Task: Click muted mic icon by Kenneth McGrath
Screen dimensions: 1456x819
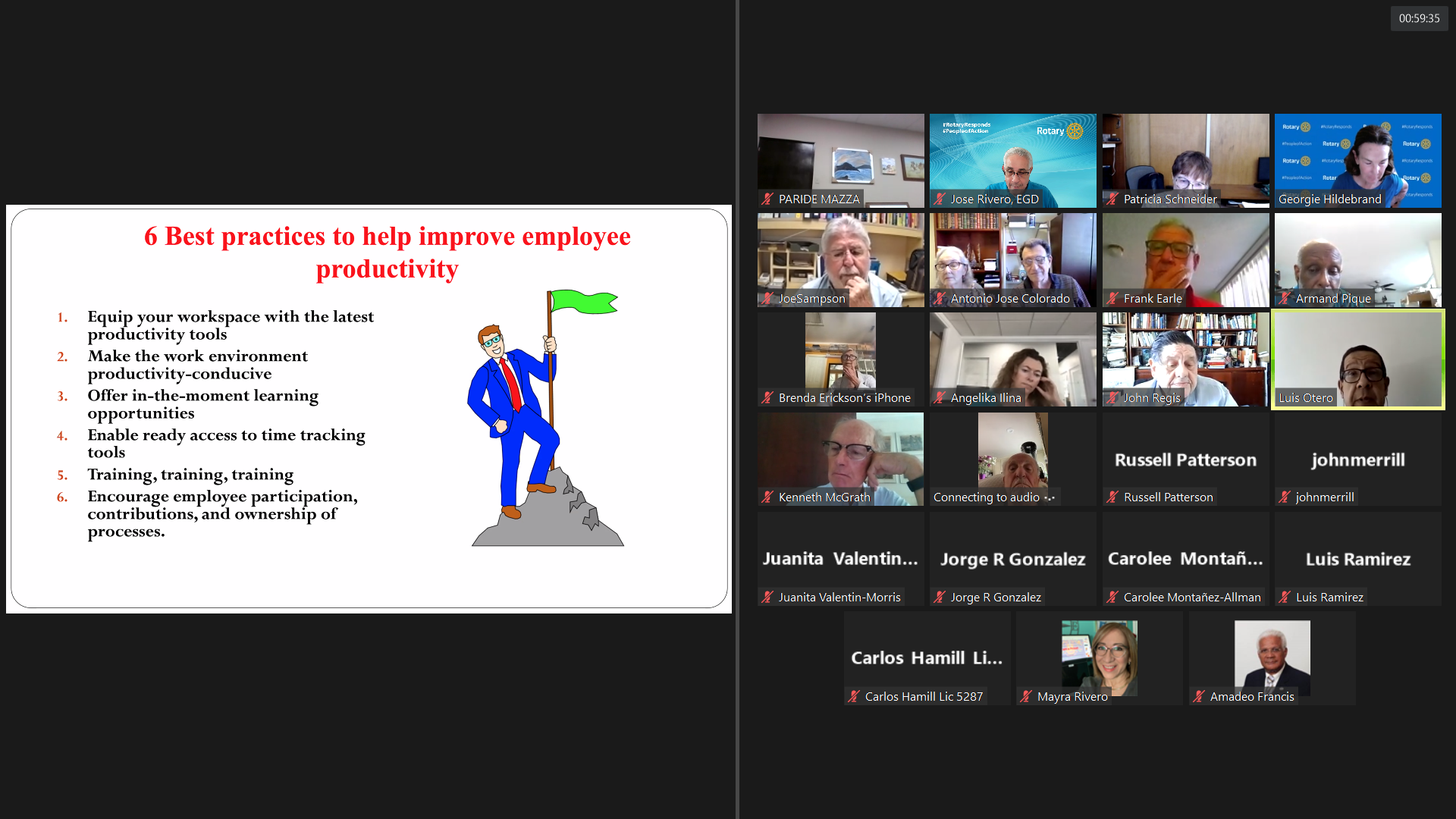Action: click(x=767, y=497)
